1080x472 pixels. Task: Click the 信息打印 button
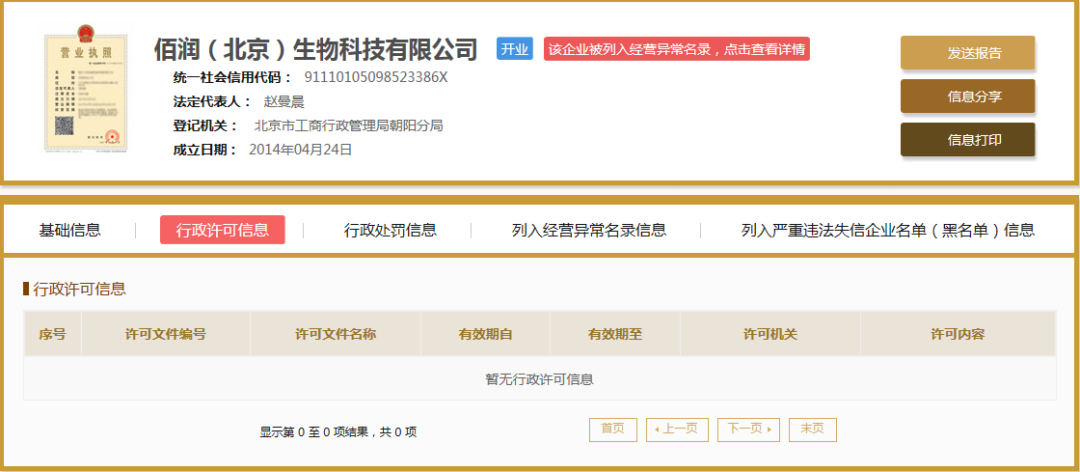967,140
